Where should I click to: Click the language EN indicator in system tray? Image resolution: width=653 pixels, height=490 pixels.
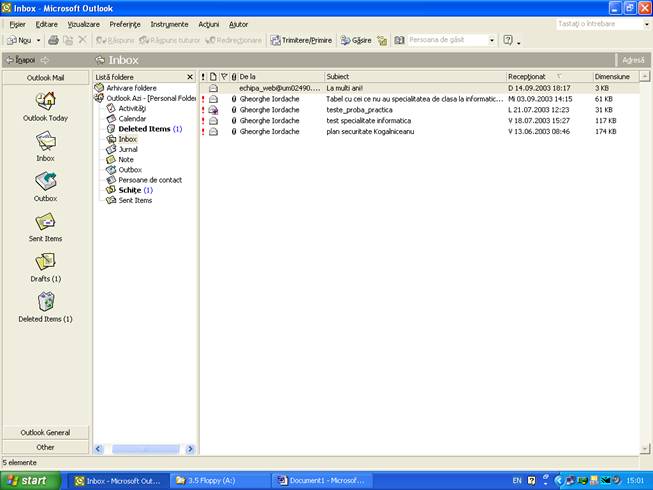pos(517,480)
